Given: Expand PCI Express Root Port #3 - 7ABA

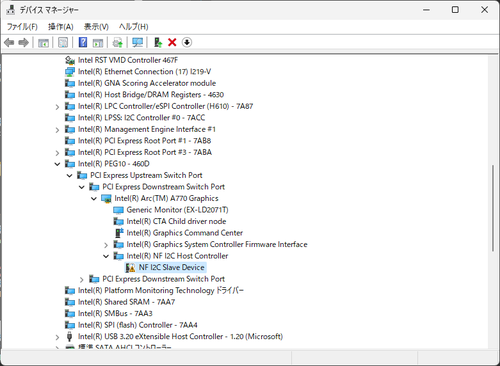Looking at the screenshot, I should tap(57, 153).
